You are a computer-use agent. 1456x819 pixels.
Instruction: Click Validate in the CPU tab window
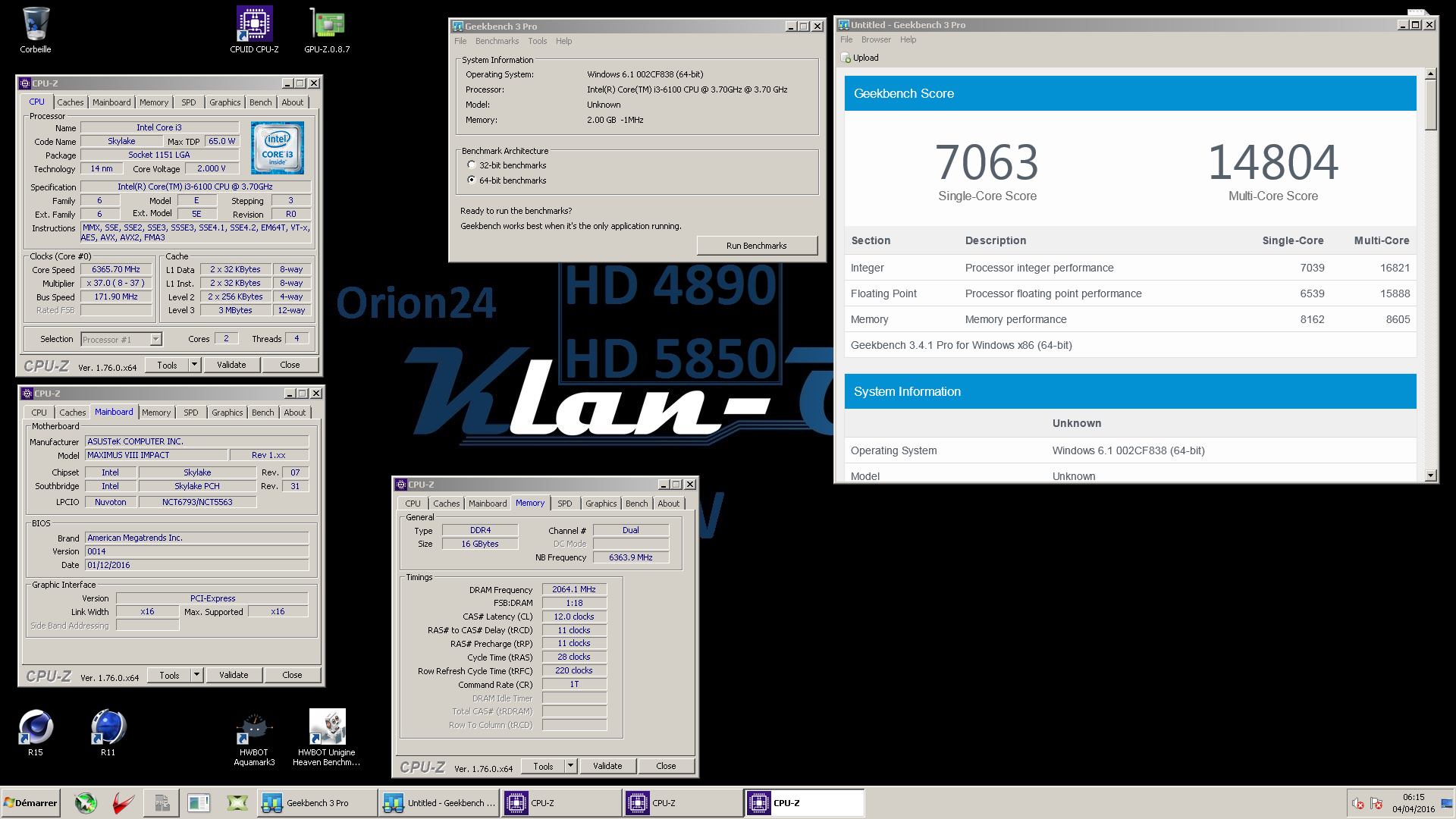pyautogui.click(x=231, y=365)
